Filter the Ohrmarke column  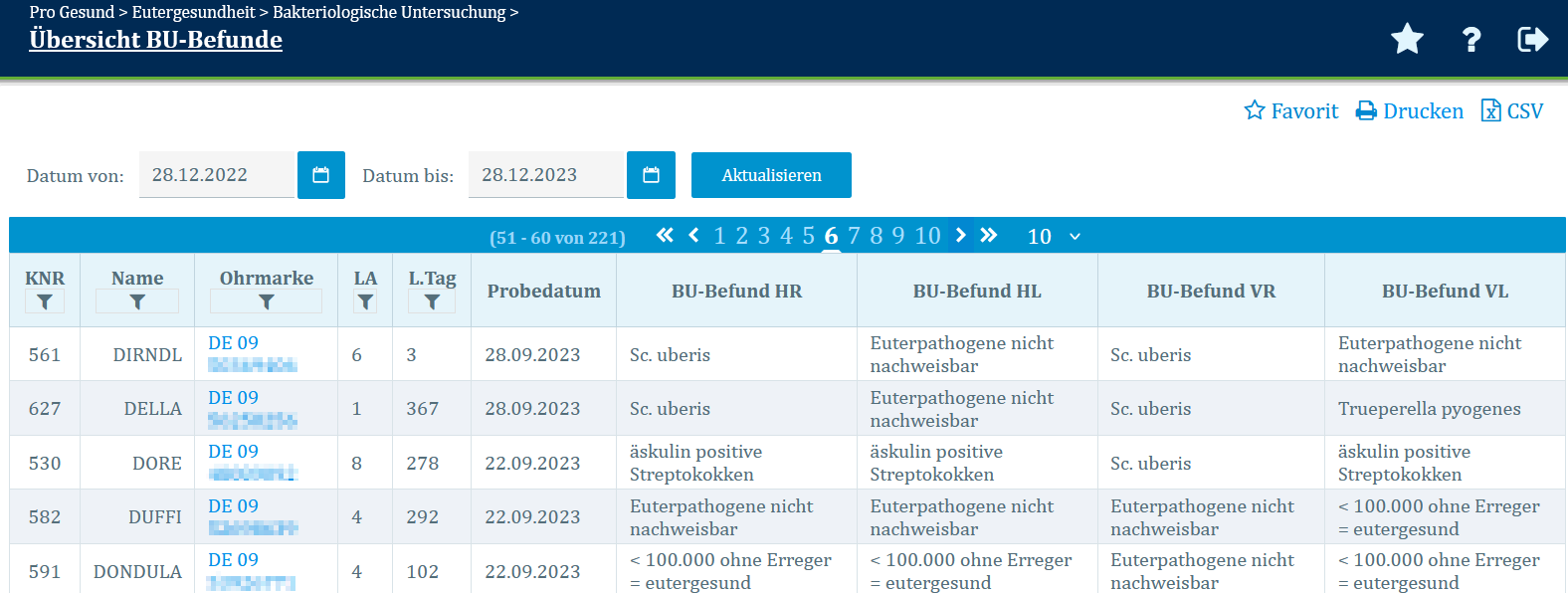coord(267,301)
